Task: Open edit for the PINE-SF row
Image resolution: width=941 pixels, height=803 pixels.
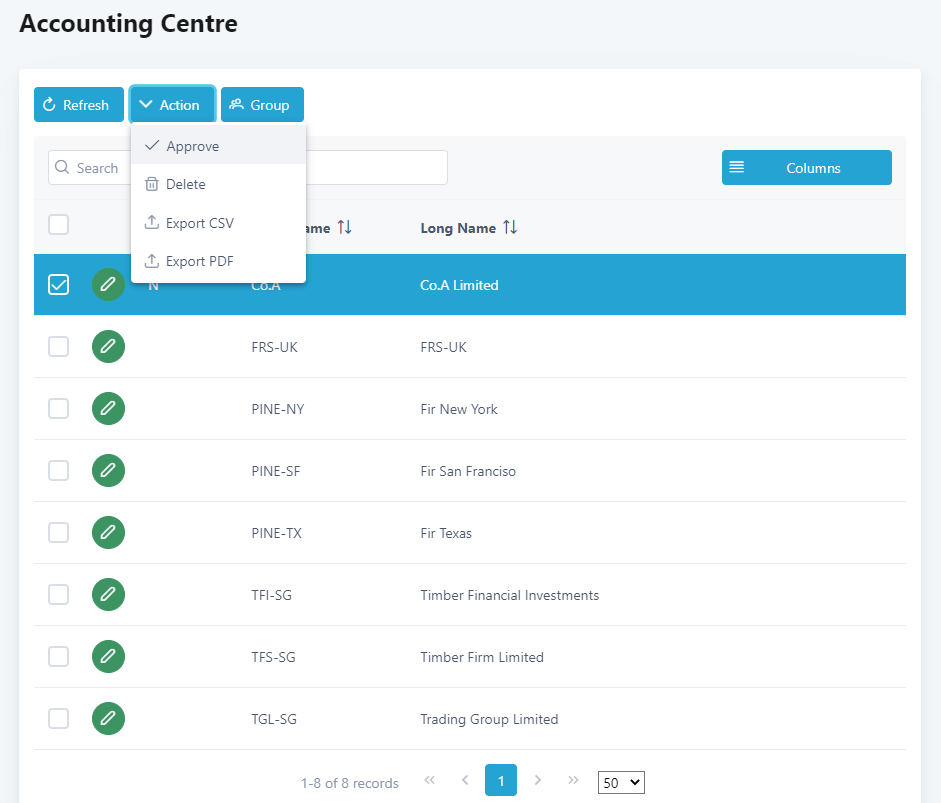Action: 108,471
